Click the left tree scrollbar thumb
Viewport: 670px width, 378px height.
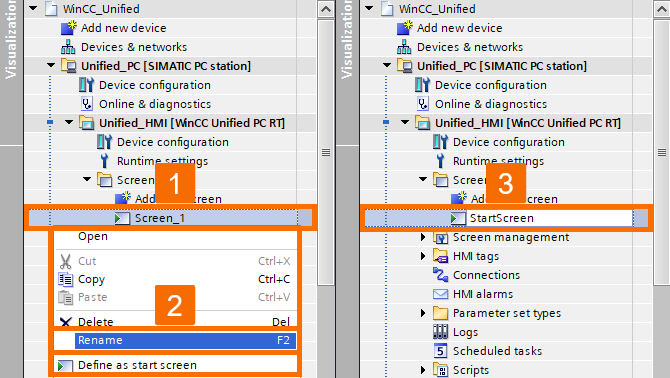click(326, 152)
